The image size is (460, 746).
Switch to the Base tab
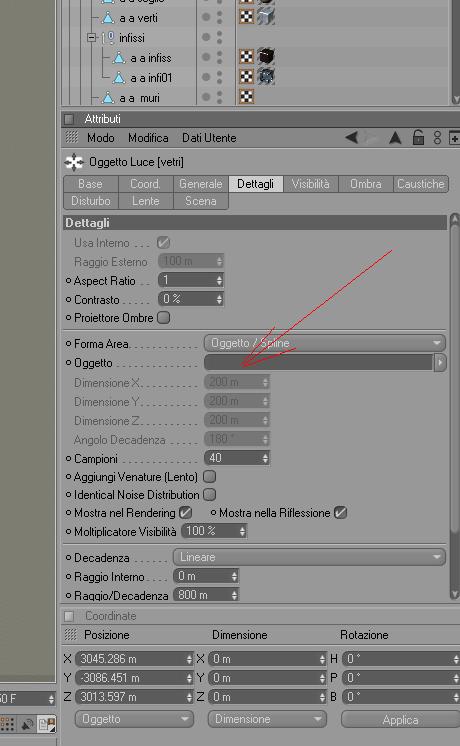(x=90, y=184)
